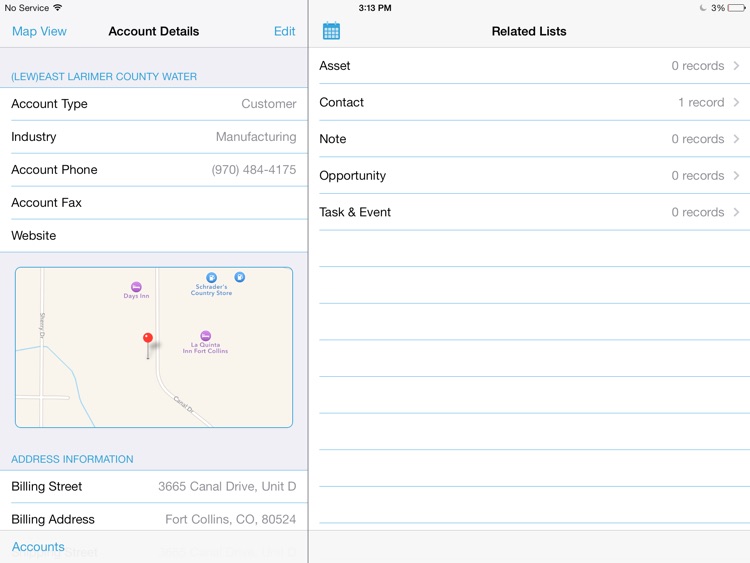Tap the ADDRESS INFORMATION section header
Image resolution: width=750 pixels, height=563 pixels.
pos(72,459)
